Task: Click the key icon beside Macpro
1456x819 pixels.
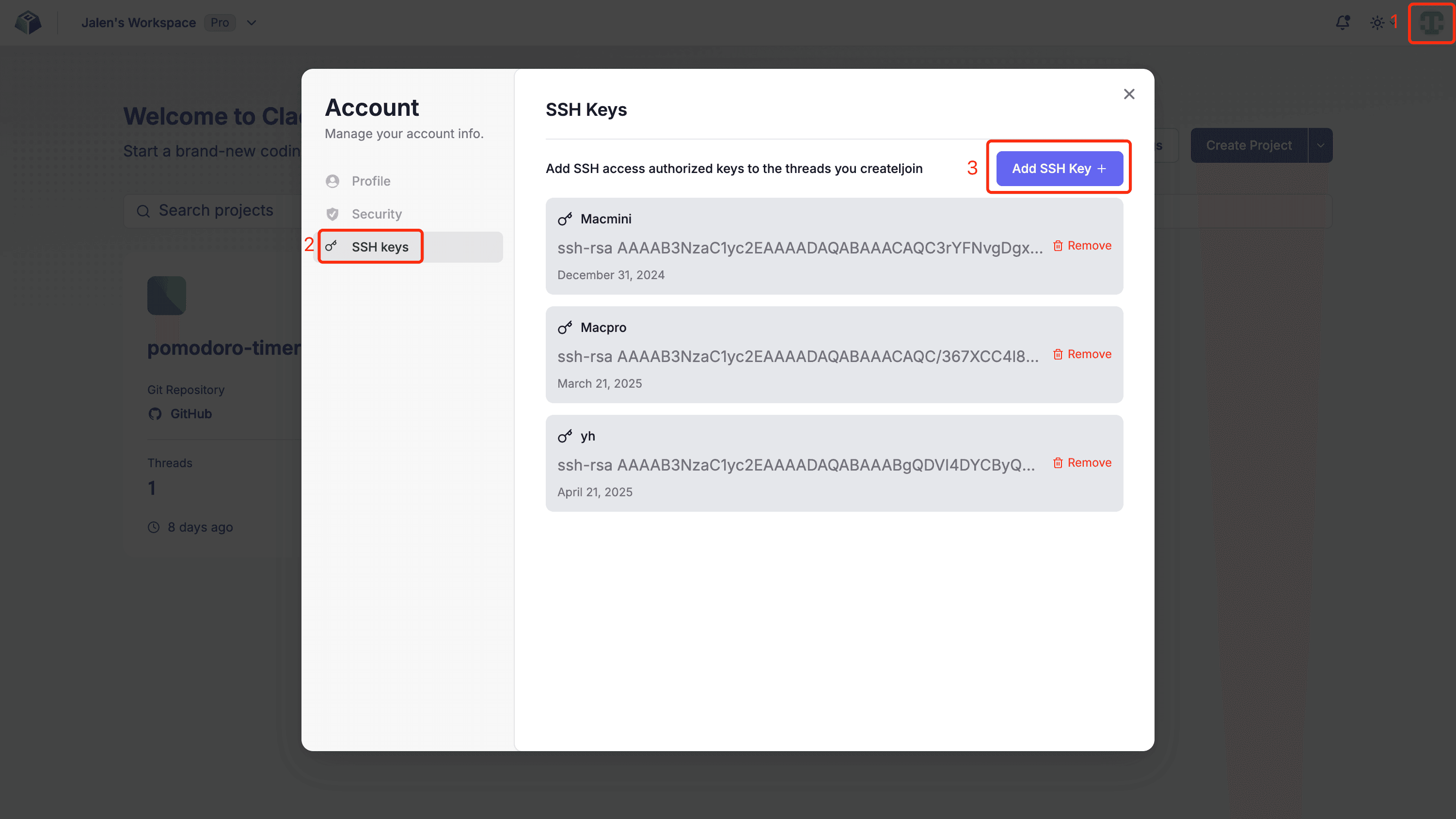Action: click(565, 327)
